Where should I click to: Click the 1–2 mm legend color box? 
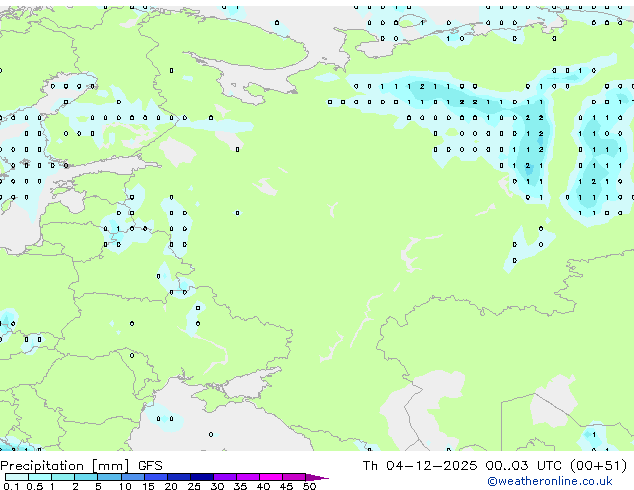(63, 477)
